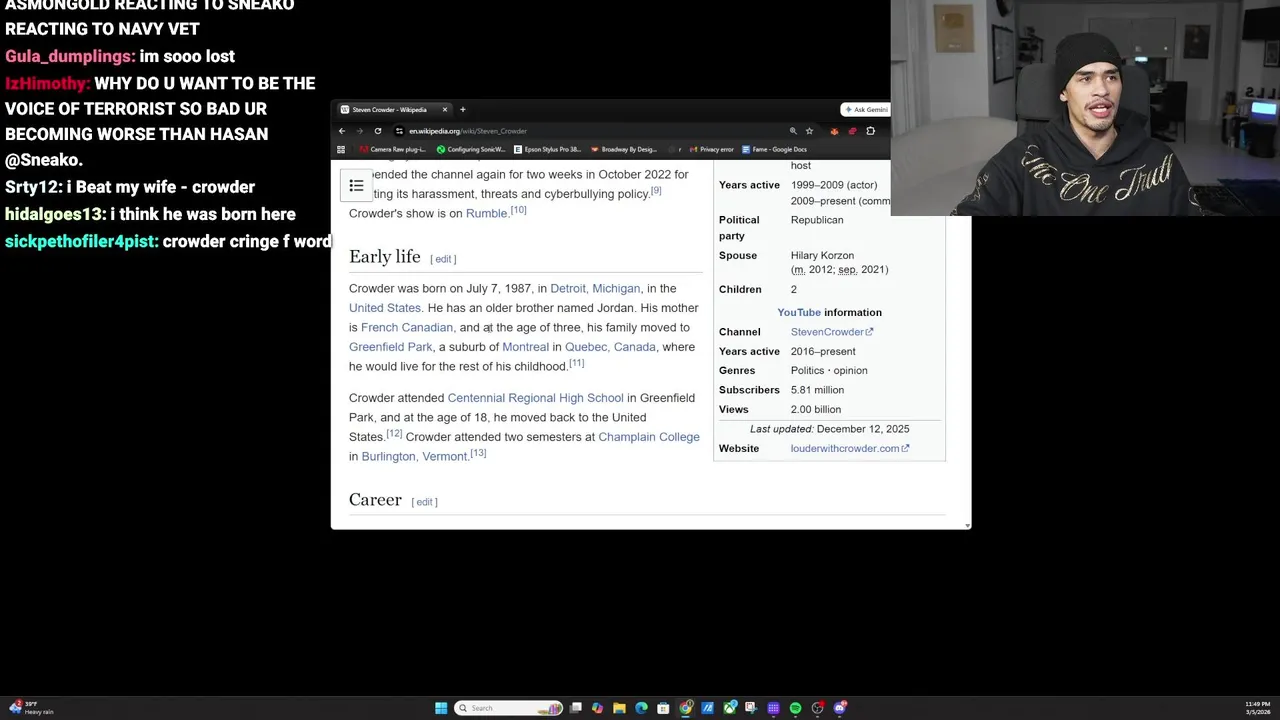Viewport: 1280px width, 720px height.
Task: Follow the Champlain College link
Action: point(649,437)
